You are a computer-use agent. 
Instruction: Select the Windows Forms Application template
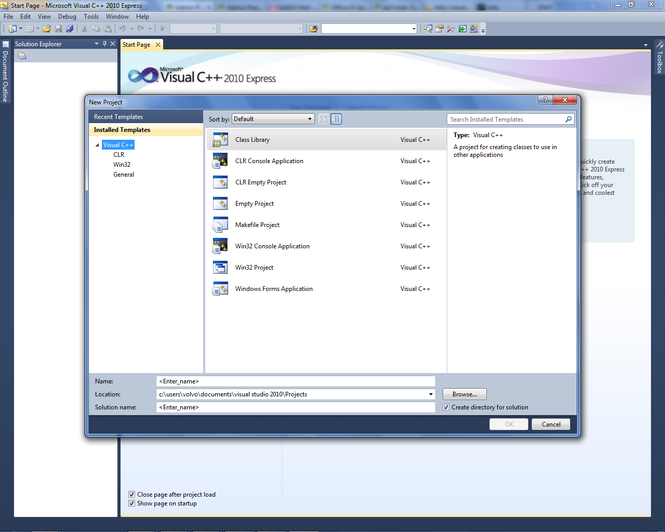point(327,288)
